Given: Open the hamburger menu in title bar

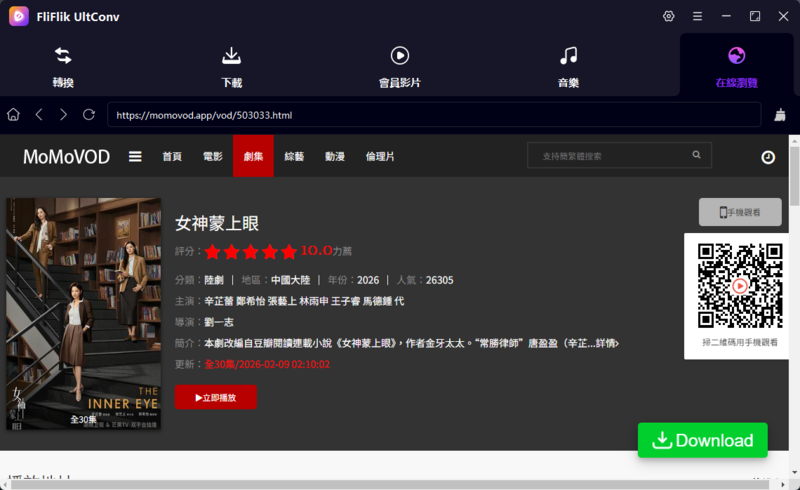Looking at the screenshot, I should pos(697,16).
